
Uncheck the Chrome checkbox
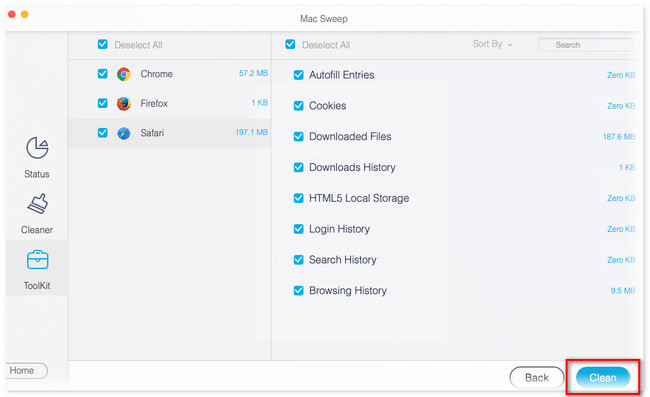[102, 74]
